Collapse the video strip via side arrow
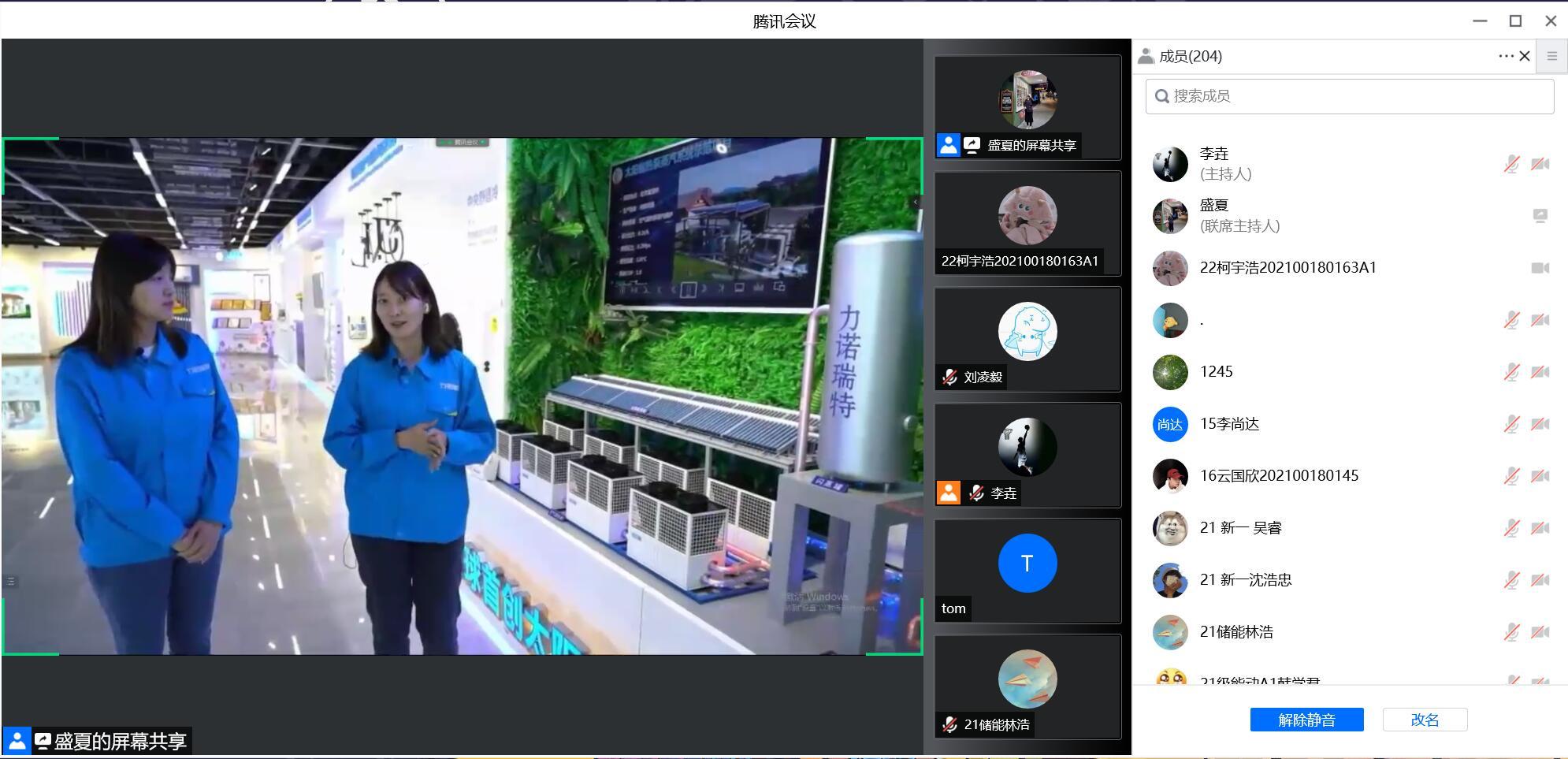Viewport: 1568px width, 759px height. 916,203
